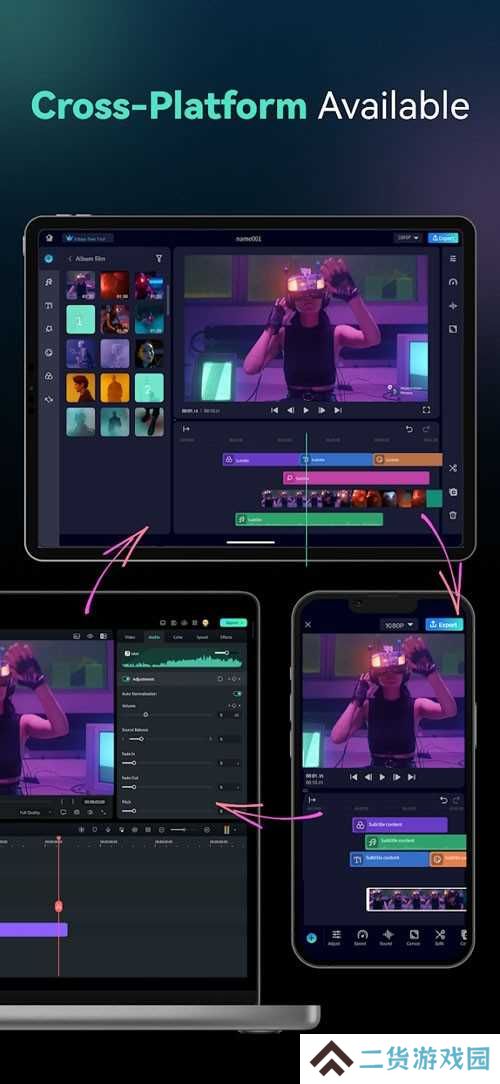
Task: Click fullscreen icon in tablet preview
Action: (x=426, y=410)
